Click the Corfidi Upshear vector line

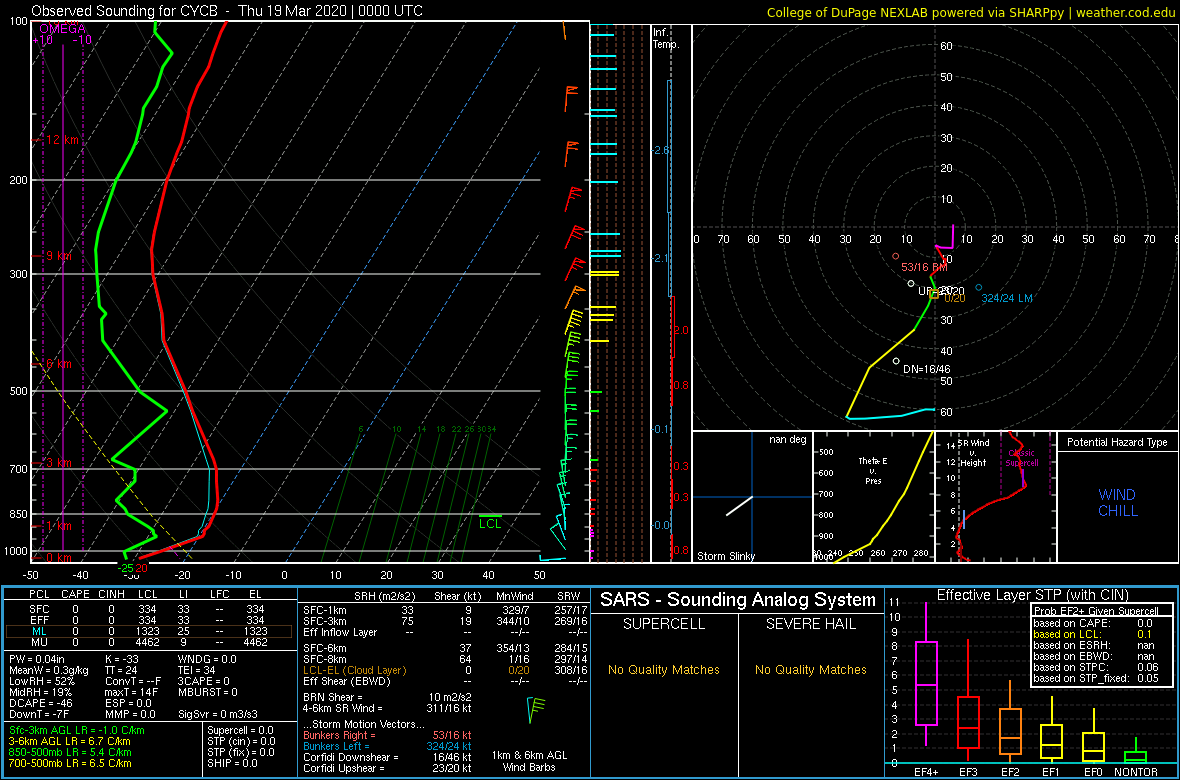(387, 768)
